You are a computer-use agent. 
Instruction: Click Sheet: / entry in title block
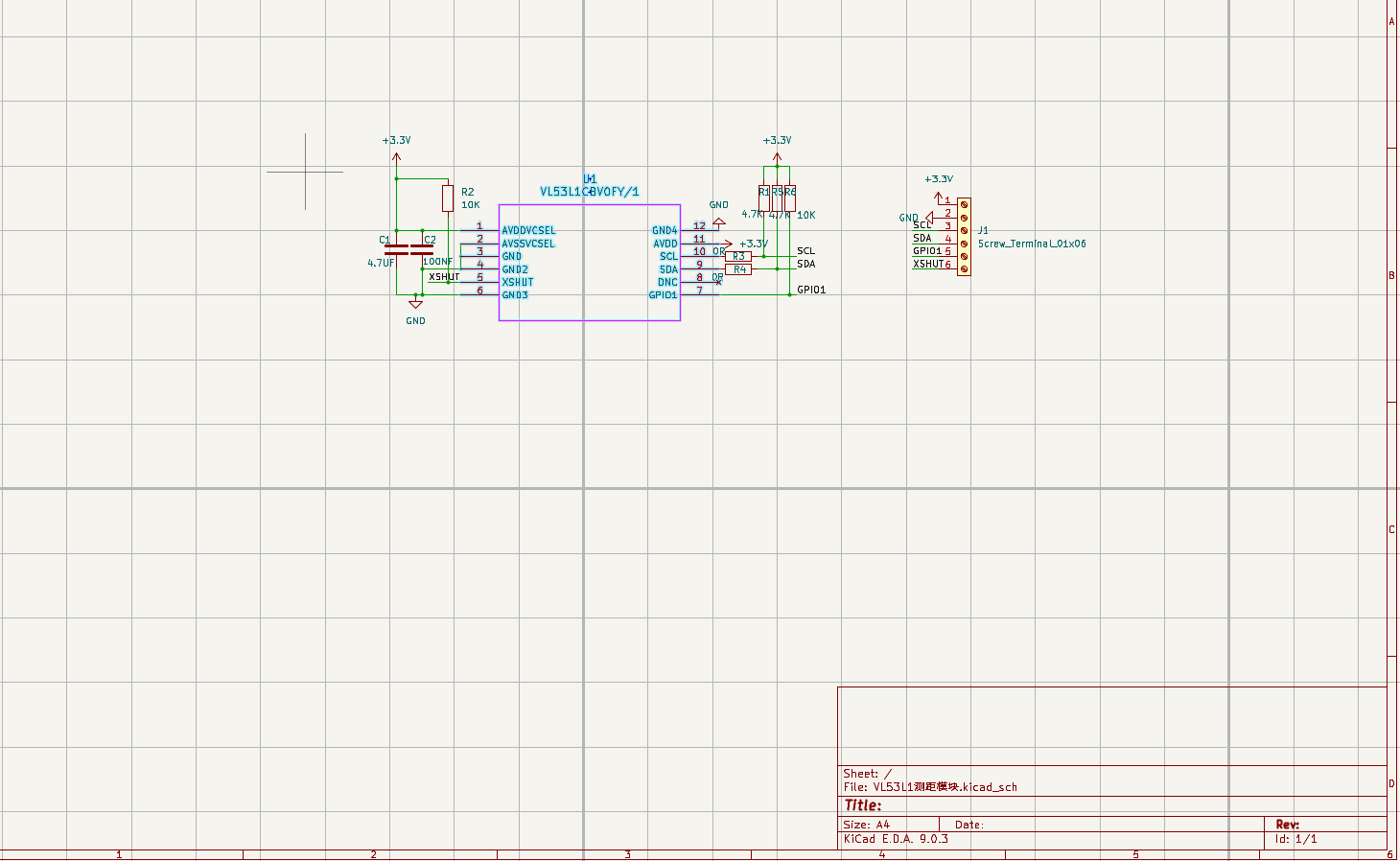867,774
